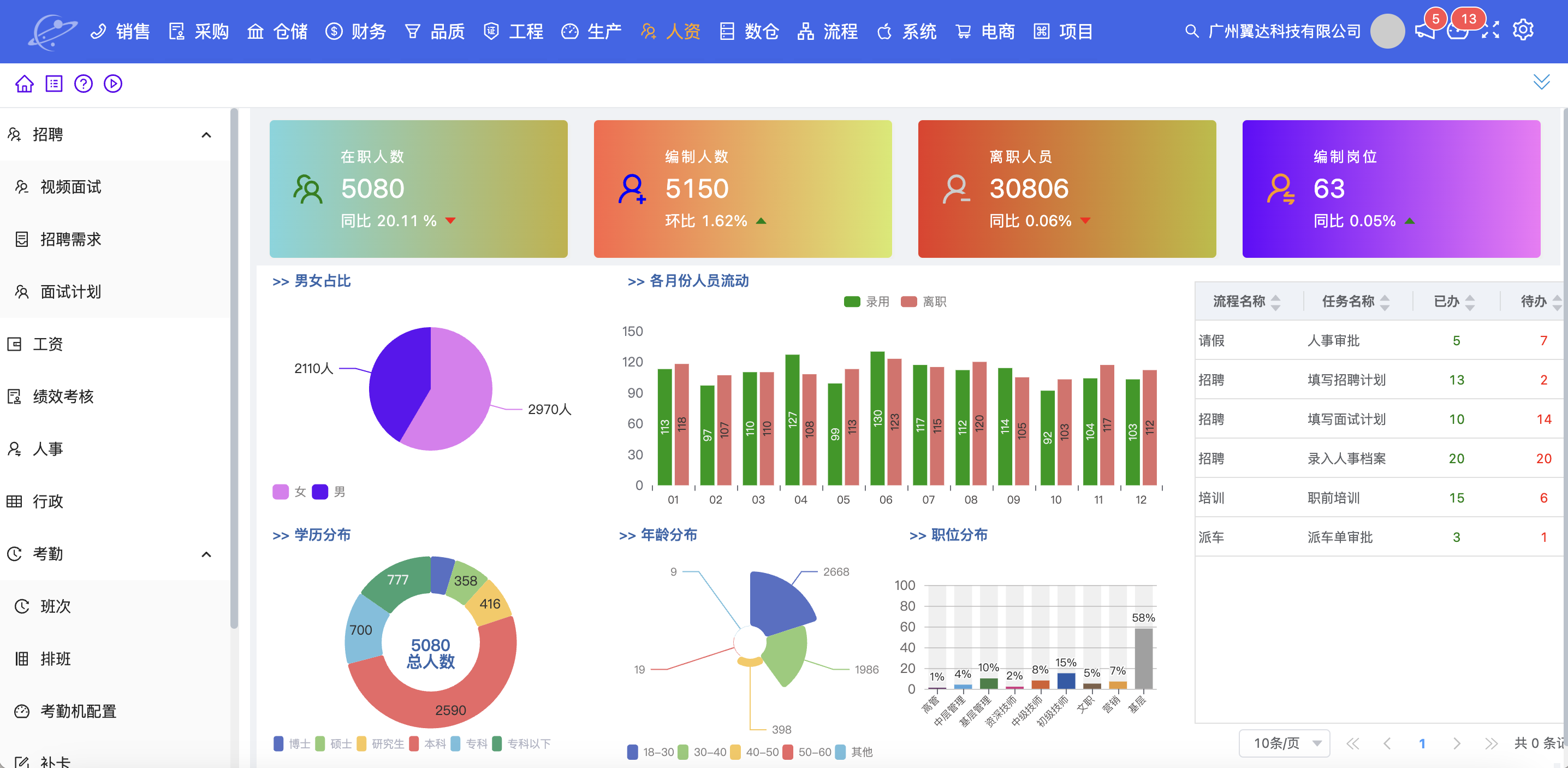
Task: Toggle the 本科 legend in education chart
Action: point(428,743)
